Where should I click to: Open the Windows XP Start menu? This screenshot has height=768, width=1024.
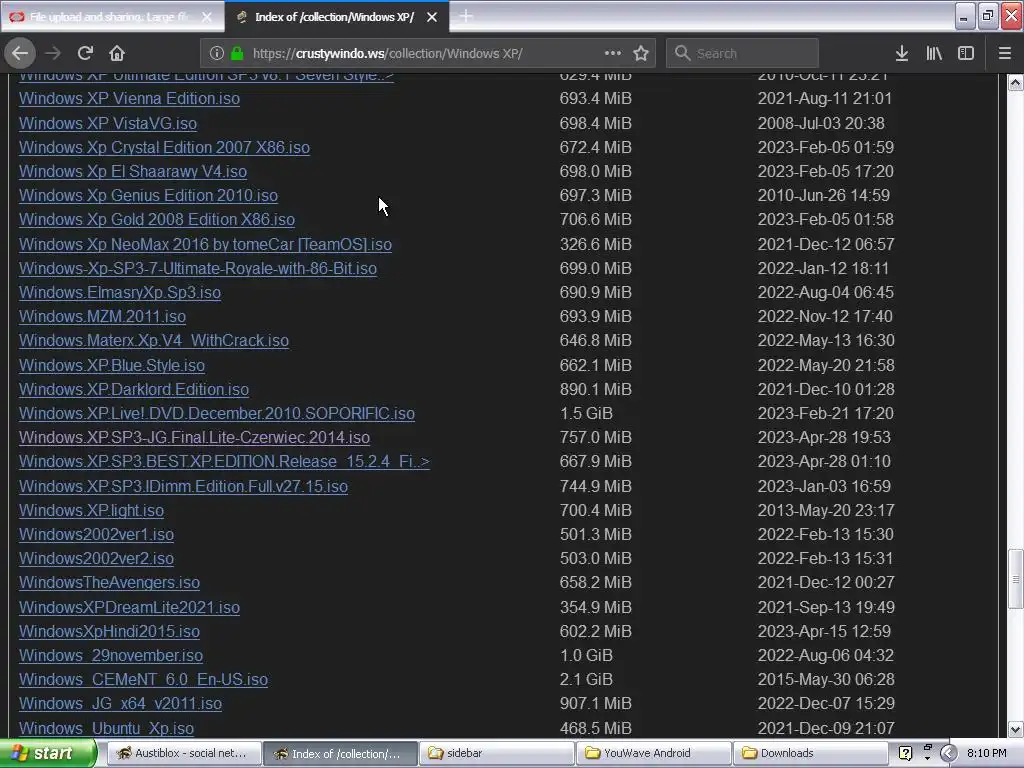pyautogui.click(x=47, y=754)
